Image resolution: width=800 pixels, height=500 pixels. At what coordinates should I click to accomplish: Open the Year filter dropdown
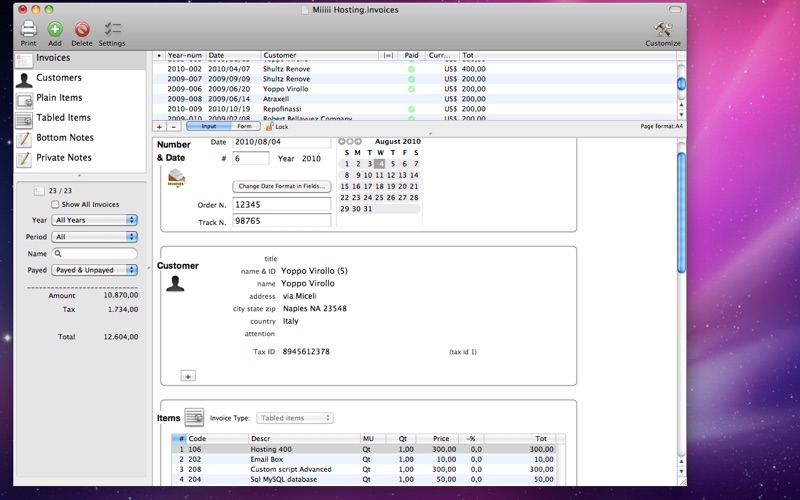(95, 220)
